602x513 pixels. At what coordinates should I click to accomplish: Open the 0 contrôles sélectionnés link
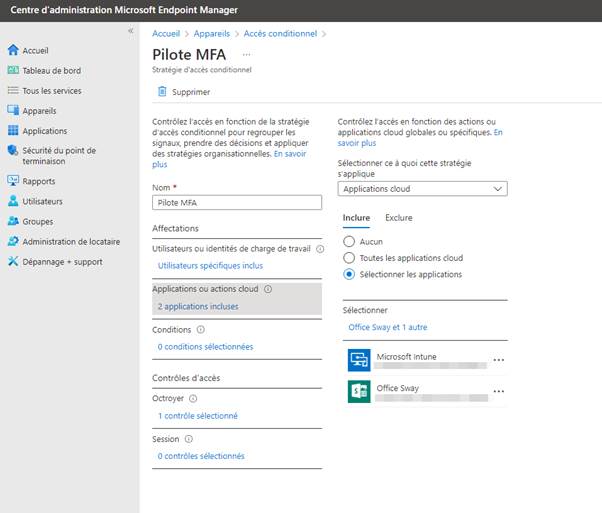(x=201, y=456)
